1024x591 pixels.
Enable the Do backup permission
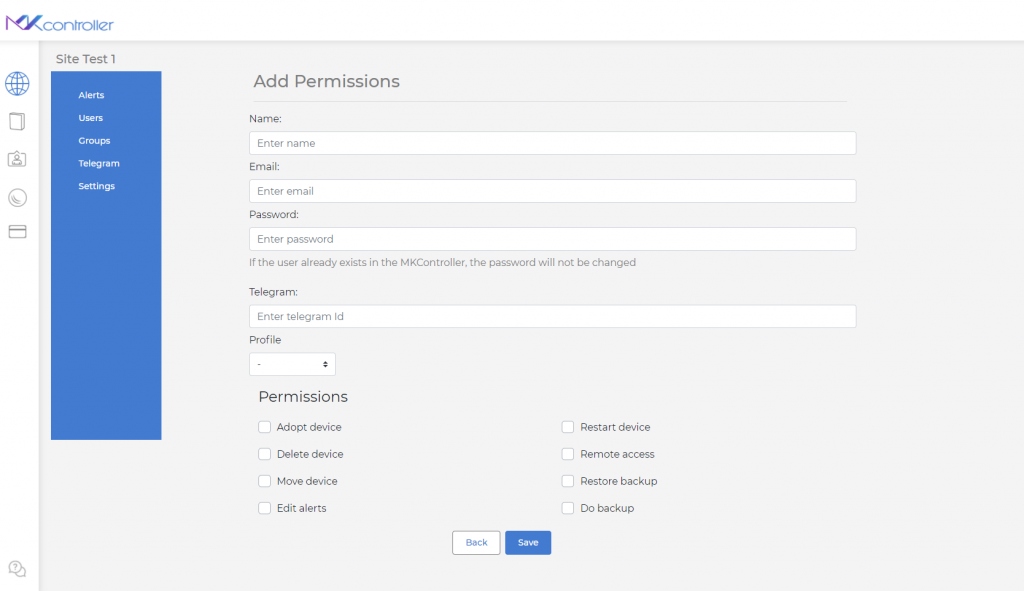click(x=567, y=508)
